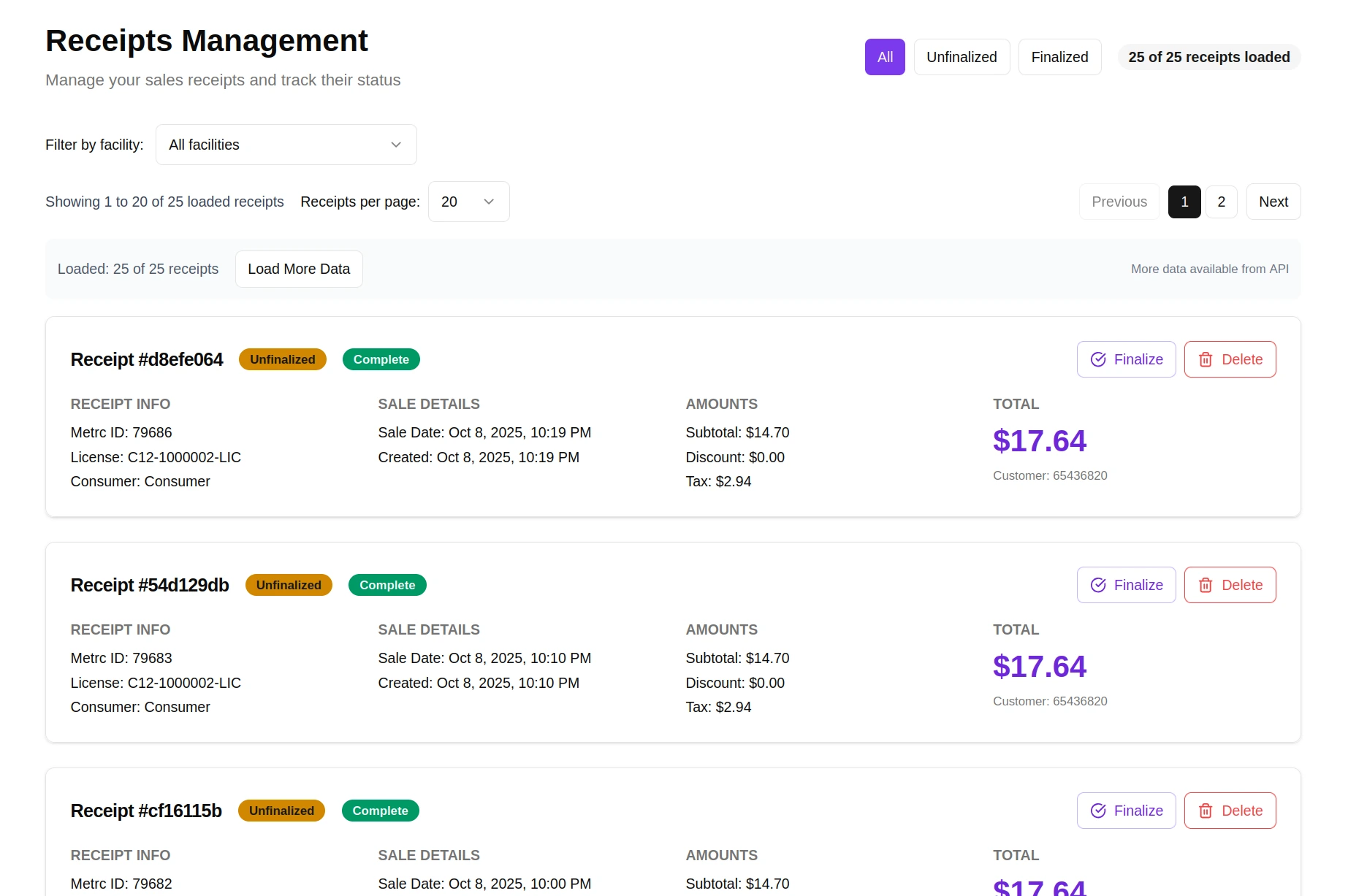Click the trash icon on receipt #cf16115b
The height and width of the screenshot is (896, 1348).
coord(1206,811)
